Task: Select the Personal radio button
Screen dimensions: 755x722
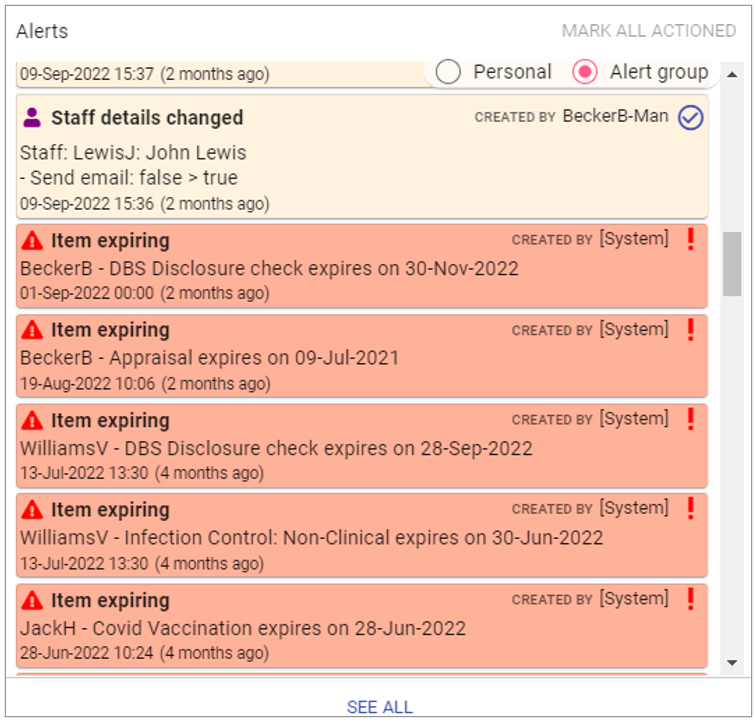Action: 449,72
